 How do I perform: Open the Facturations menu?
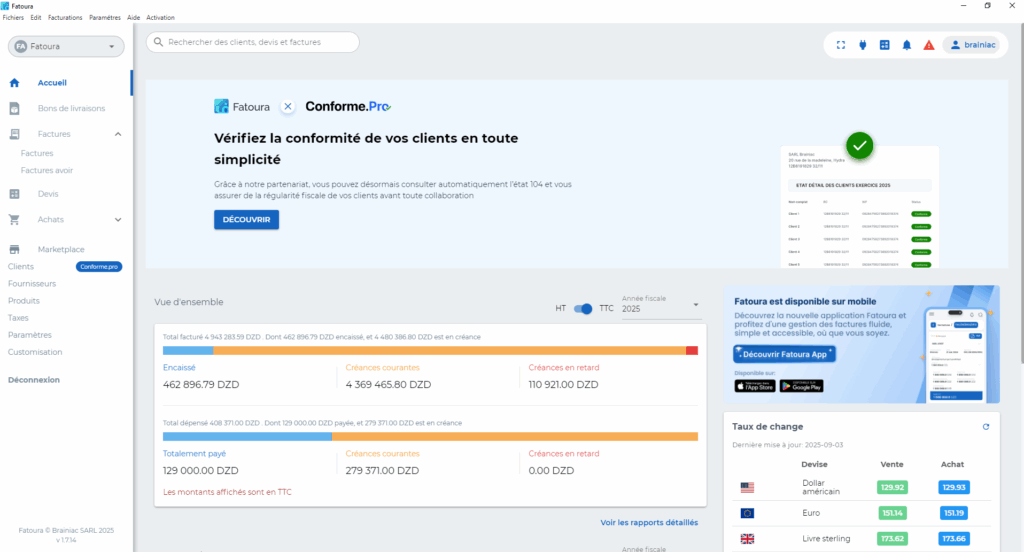click(x=65, y=18)
